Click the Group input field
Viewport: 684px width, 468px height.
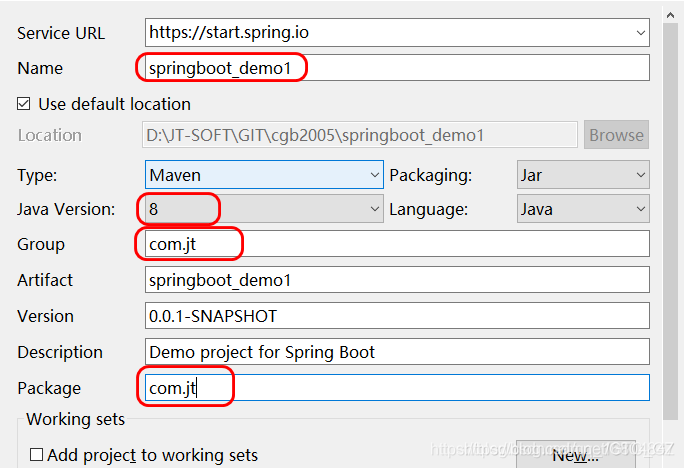click(x=397, y=243)
